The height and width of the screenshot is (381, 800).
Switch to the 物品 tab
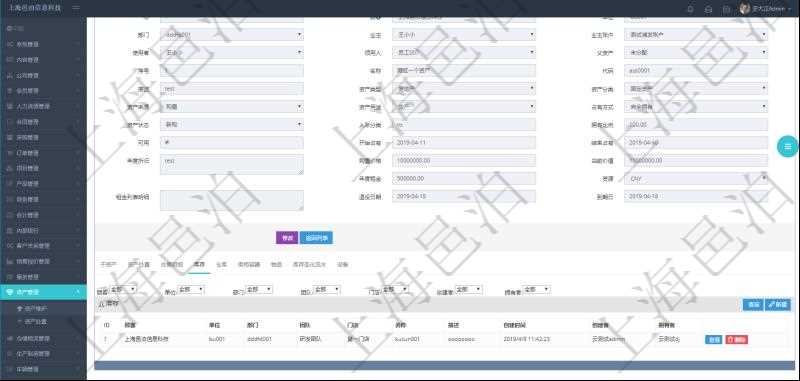276,265
